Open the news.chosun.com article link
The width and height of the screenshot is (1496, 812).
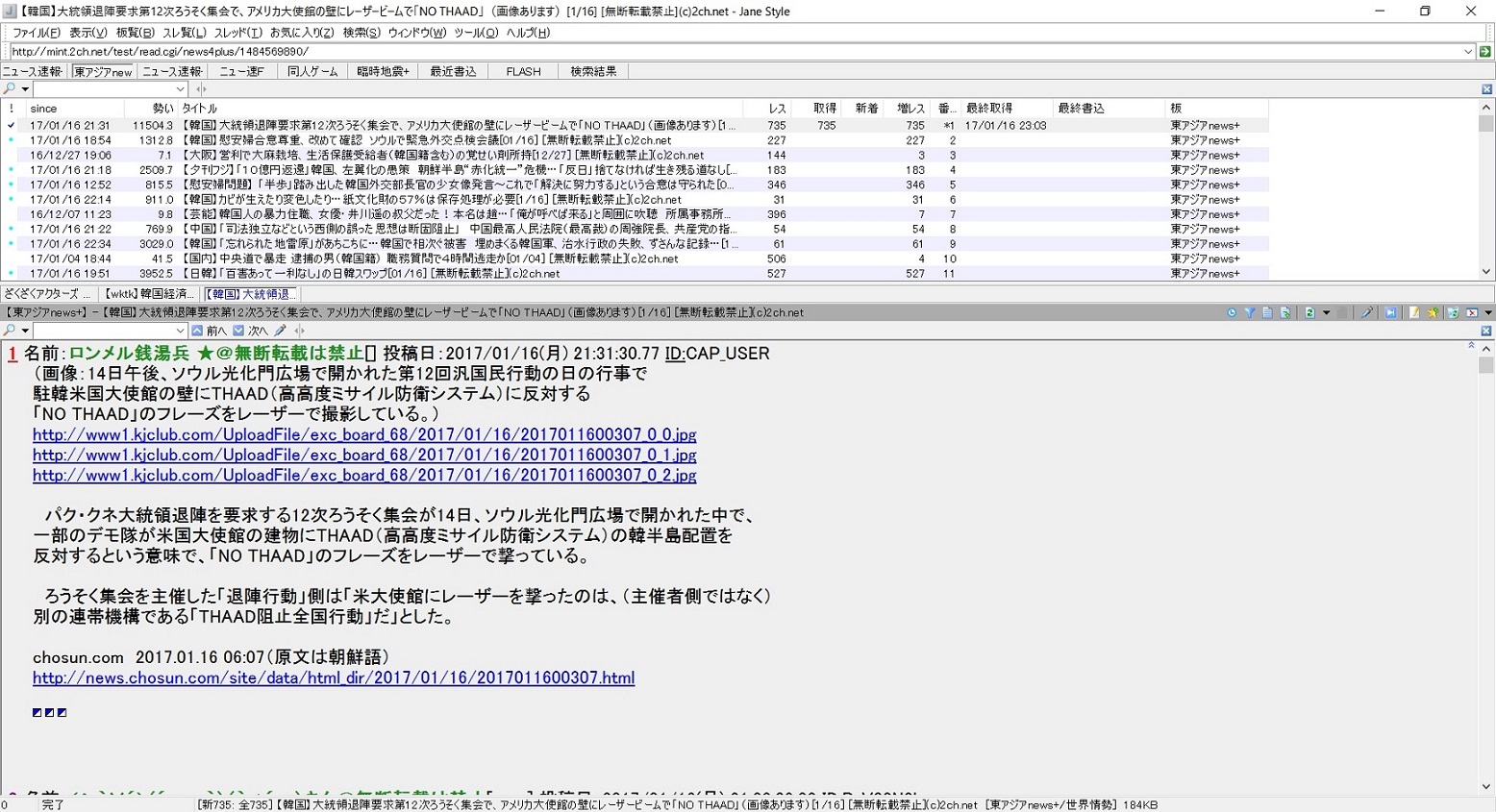point(333,678)
